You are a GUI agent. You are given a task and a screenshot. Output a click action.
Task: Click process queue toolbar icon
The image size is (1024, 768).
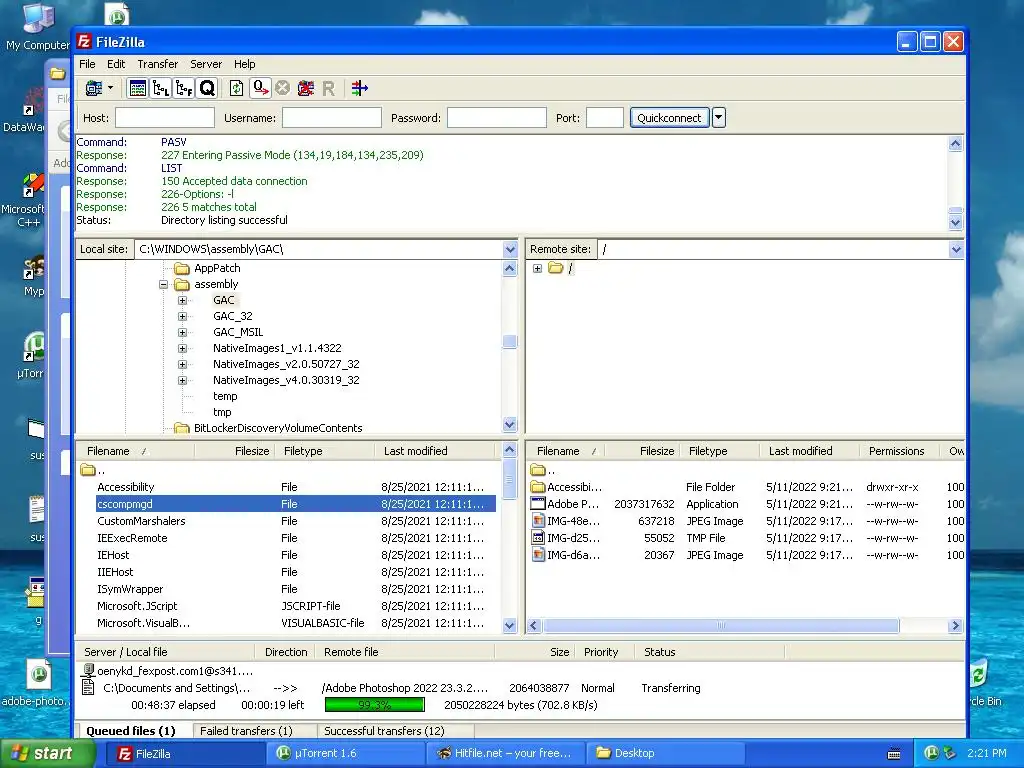(261, 88)
